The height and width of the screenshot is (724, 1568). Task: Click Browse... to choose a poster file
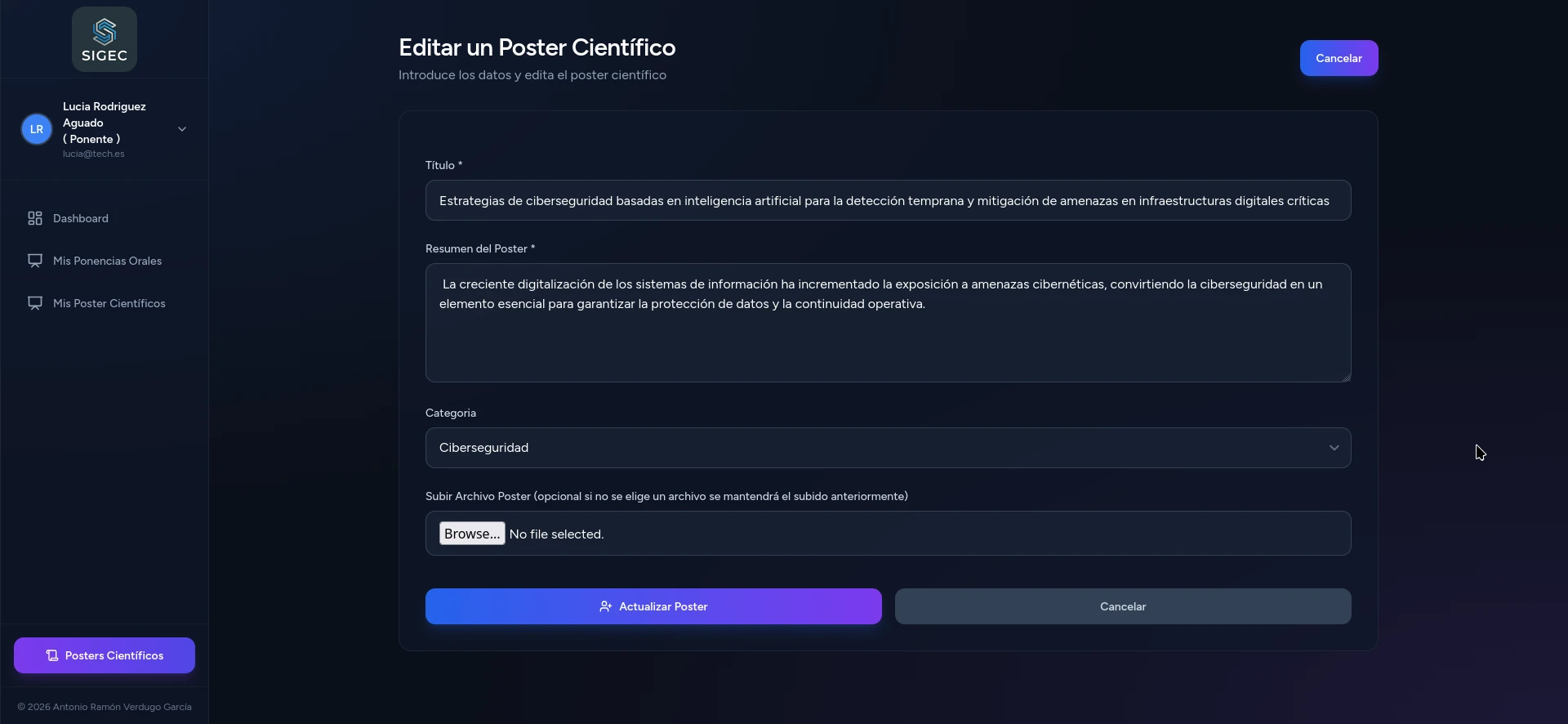[x=472, y=534]
